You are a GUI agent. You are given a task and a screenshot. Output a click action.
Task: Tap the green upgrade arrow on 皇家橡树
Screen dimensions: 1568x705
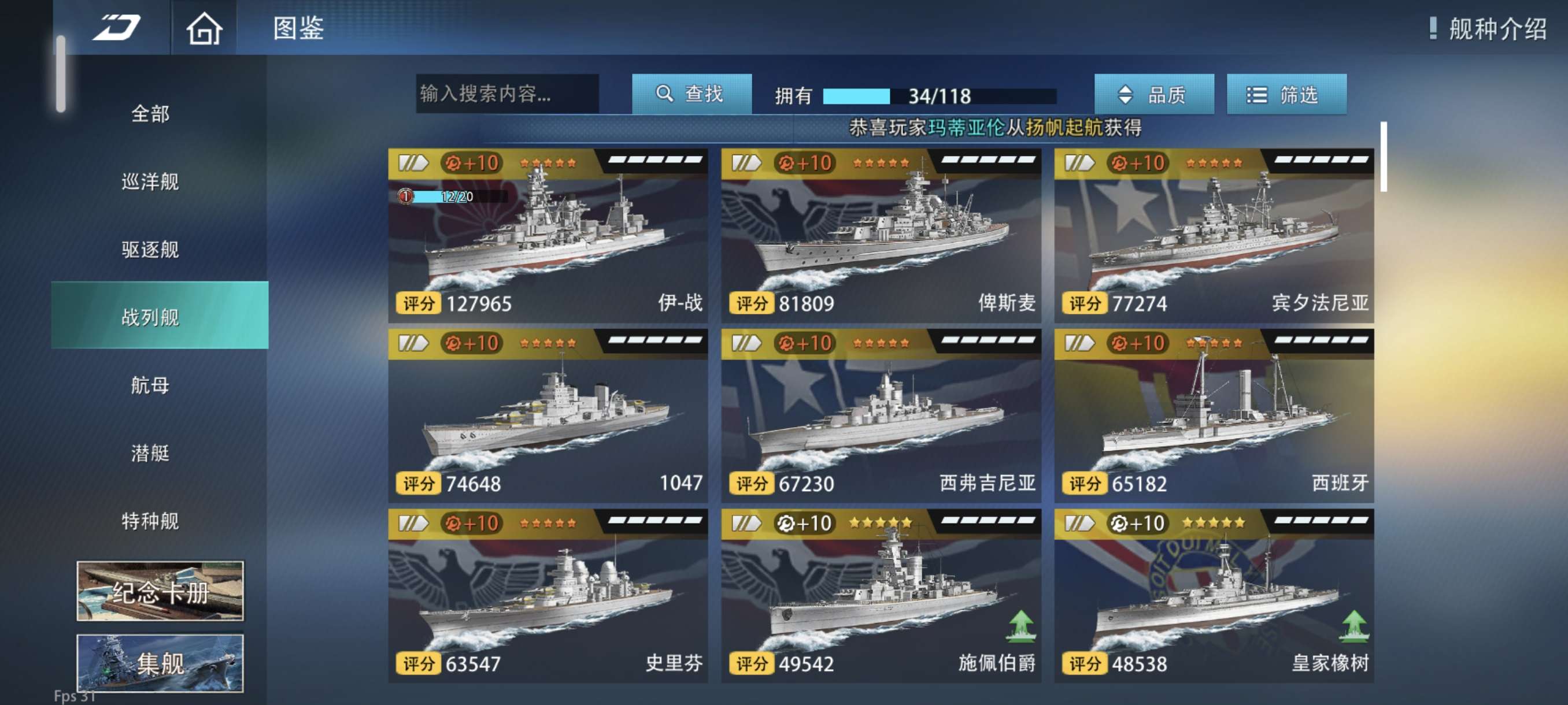pos(1353,626)
